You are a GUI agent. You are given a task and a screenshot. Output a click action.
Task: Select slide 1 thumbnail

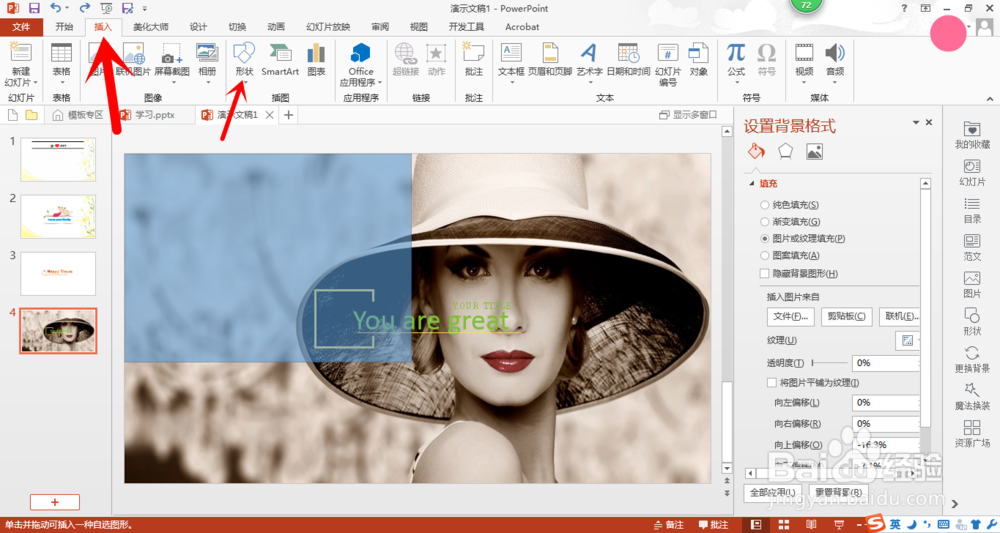pyautogui.click(x=58, y=159)
